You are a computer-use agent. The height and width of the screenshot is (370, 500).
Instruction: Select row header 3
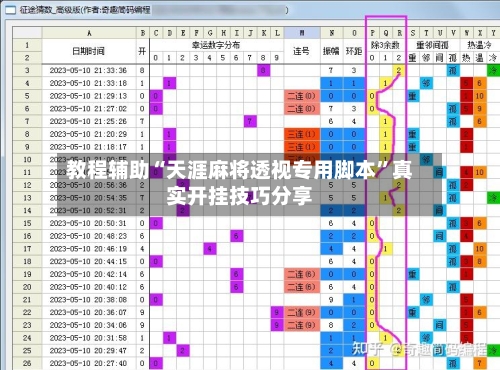(27, 70)
